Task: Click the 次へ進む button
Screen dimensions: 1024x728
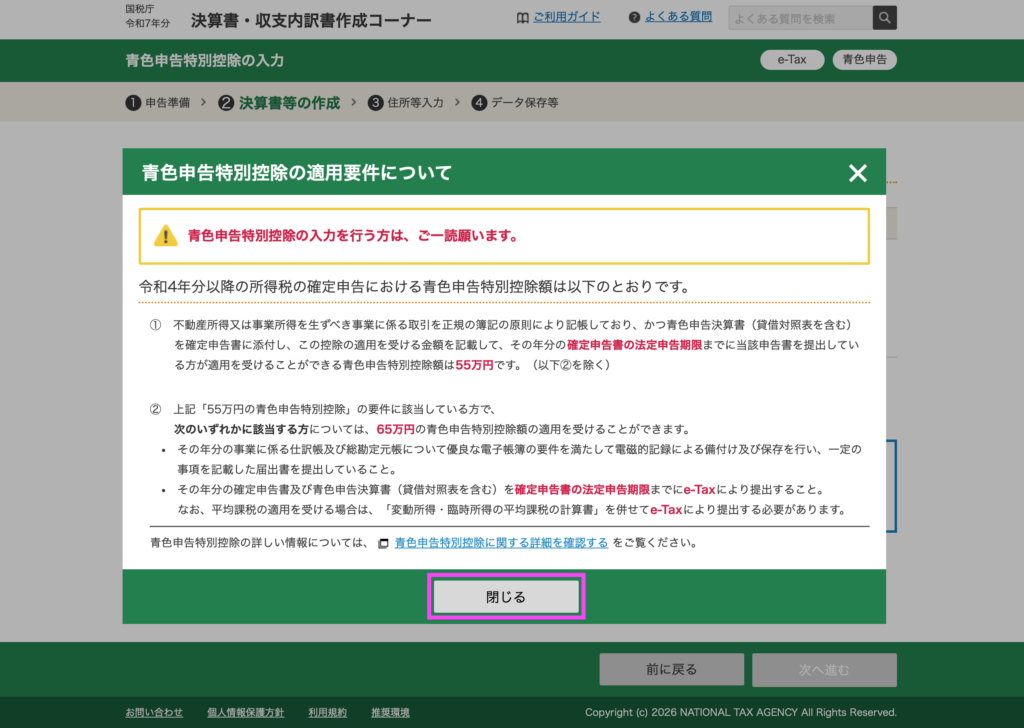Action: click(824, 670)
